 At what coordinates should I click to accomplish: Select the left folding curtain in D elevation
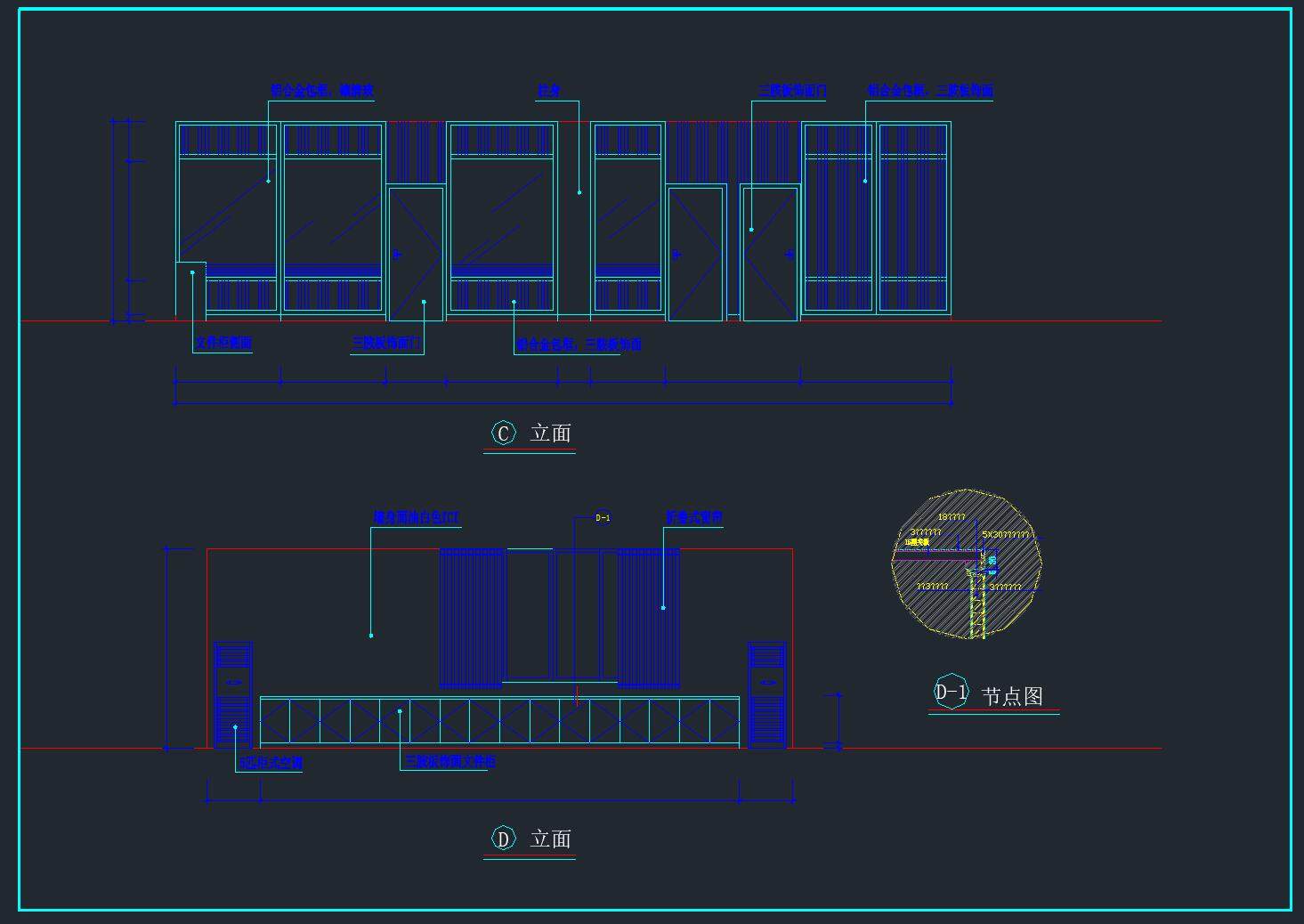point(473,618)
